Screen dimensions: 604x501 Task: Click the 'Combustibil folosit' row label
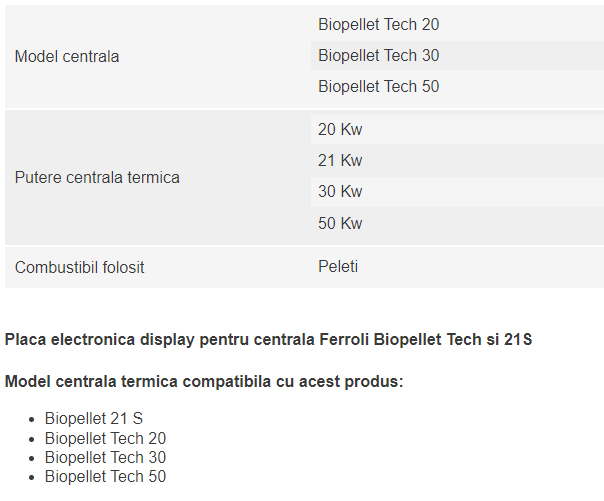pos(79,267)
